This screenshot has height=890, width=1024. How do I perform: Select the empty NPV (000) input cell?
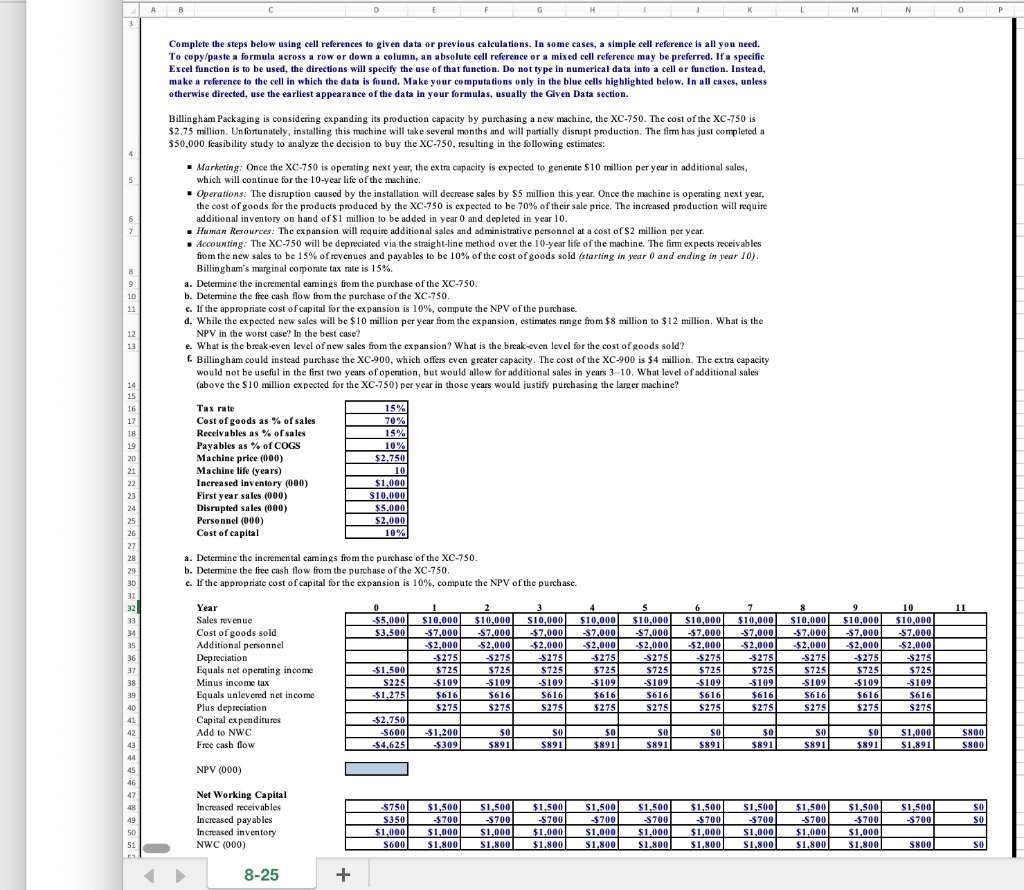pyautogui.click(x=376, y=768)
